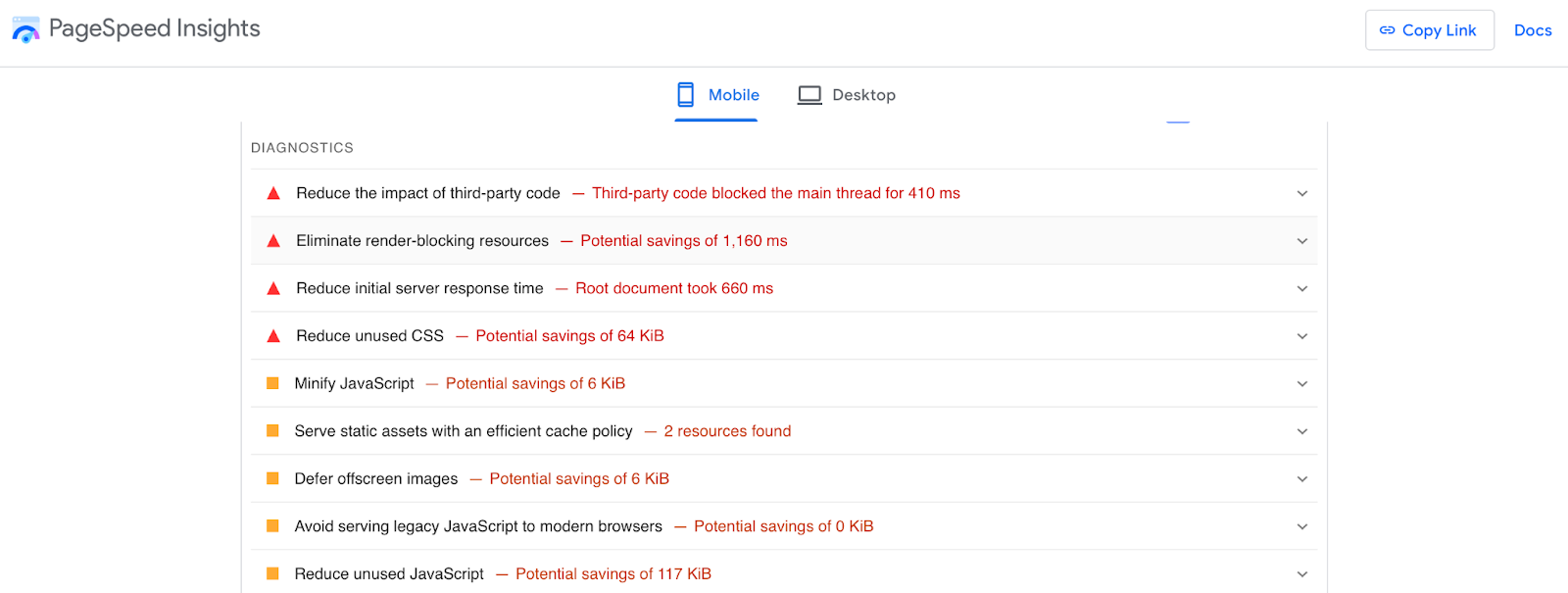
Task: Click Defer offscreen images 'Potential savings of 6 KiB'
Action: pos(579,478)
